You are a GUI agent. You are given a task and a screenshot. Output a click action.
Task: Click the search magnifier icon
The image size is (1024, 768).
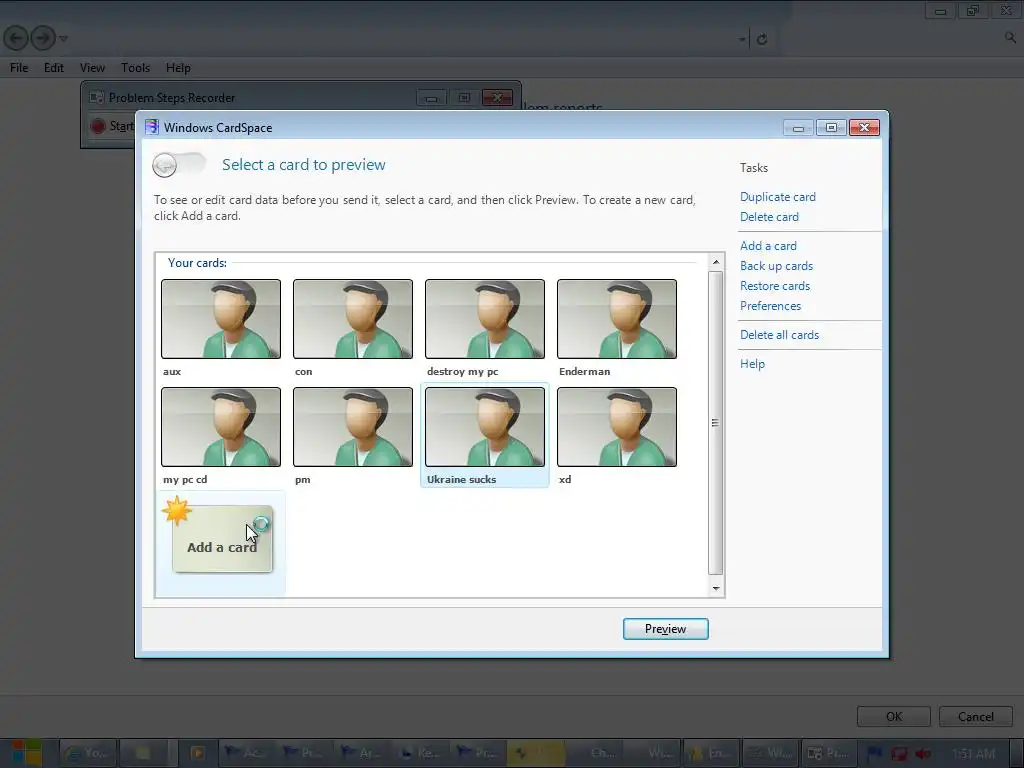pyautogui.click(x=1010, y=38)
